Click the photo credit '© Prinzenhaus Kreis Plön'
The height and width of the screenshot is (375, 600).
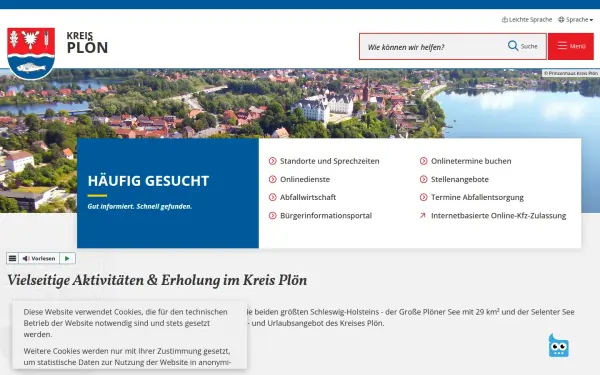[x=571, y=73]
